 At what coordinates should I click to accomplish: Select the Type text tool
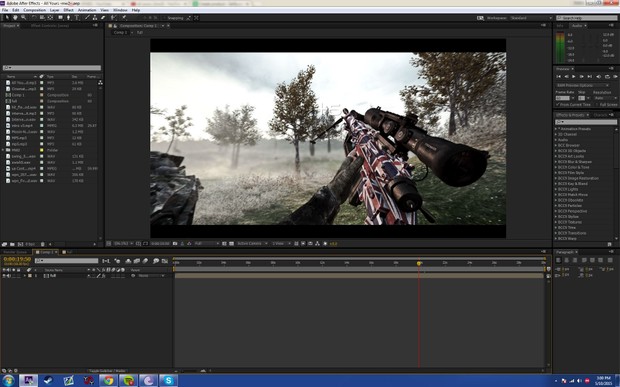[x=77, y=17]
